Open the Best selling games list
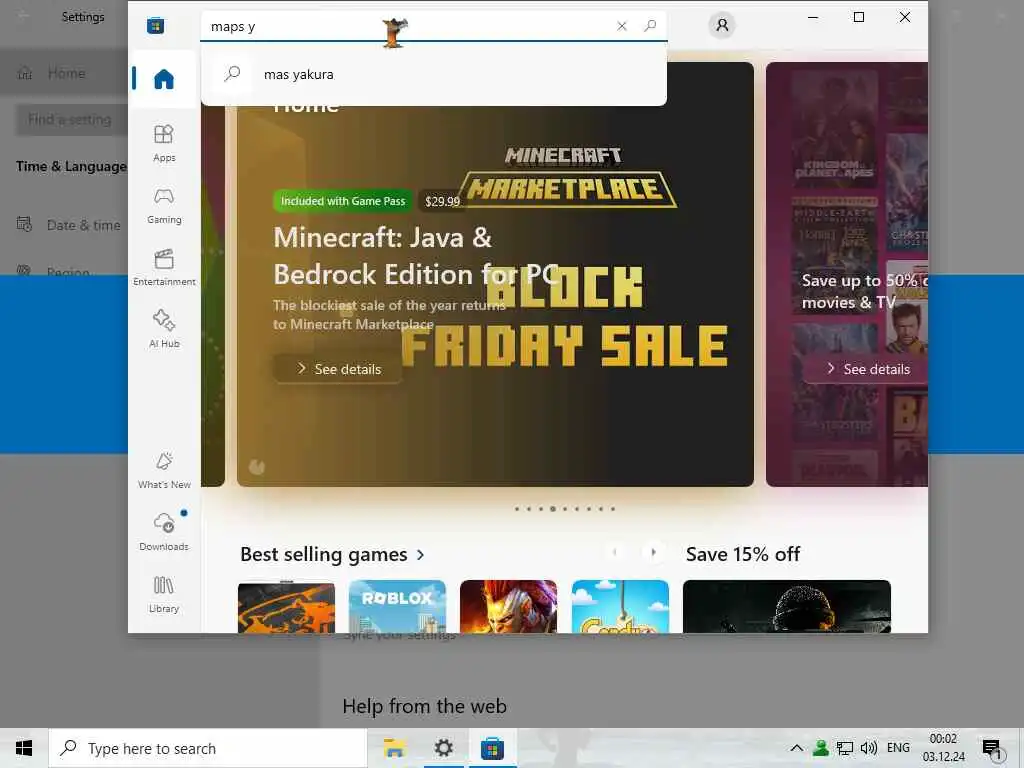The image size is (1024, 768). pyautogui.click(x=324, y=554)
